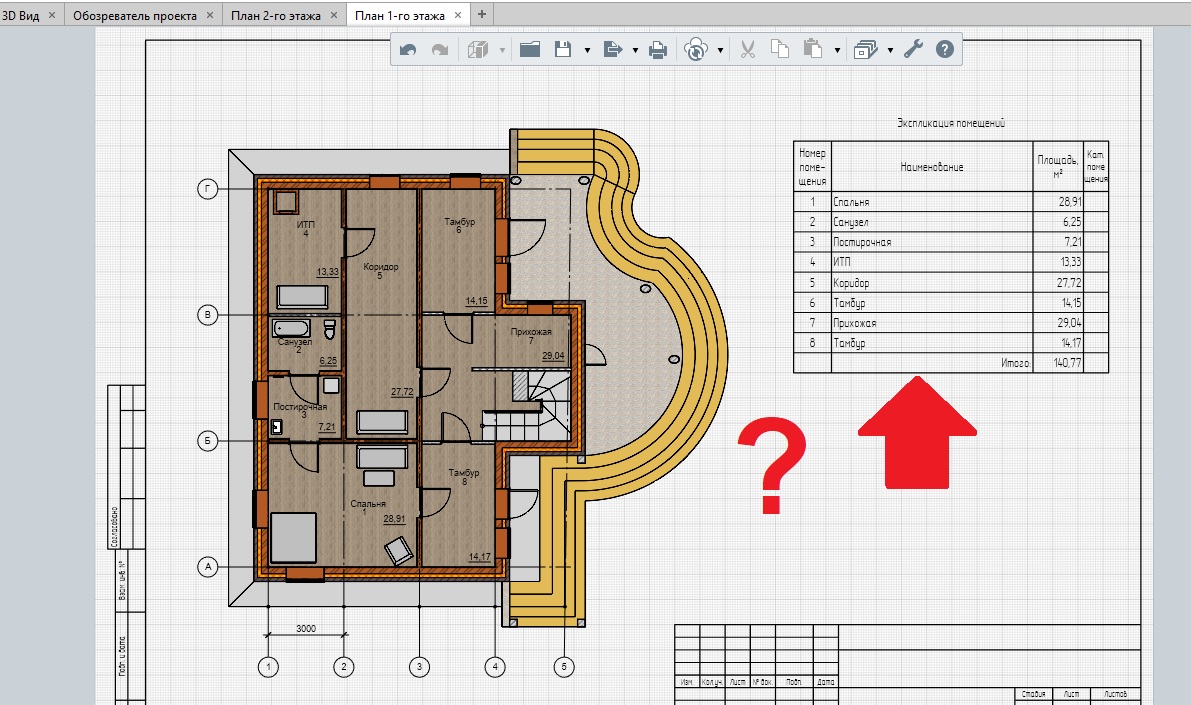Close the План 2-го этажа tab

pos(333,15)
